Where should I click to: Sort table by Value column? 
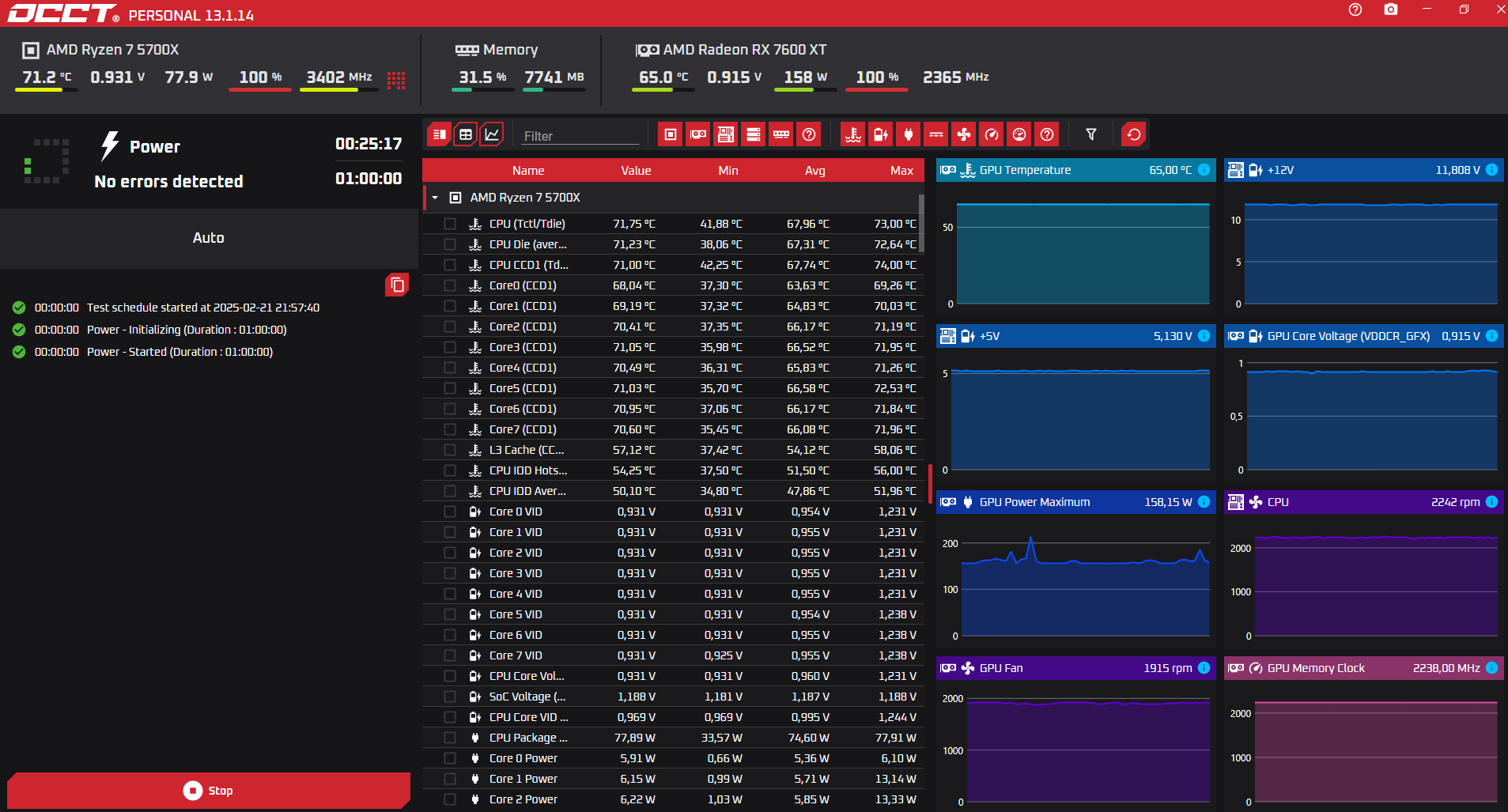pyautogui.click(x=636, y=171)
